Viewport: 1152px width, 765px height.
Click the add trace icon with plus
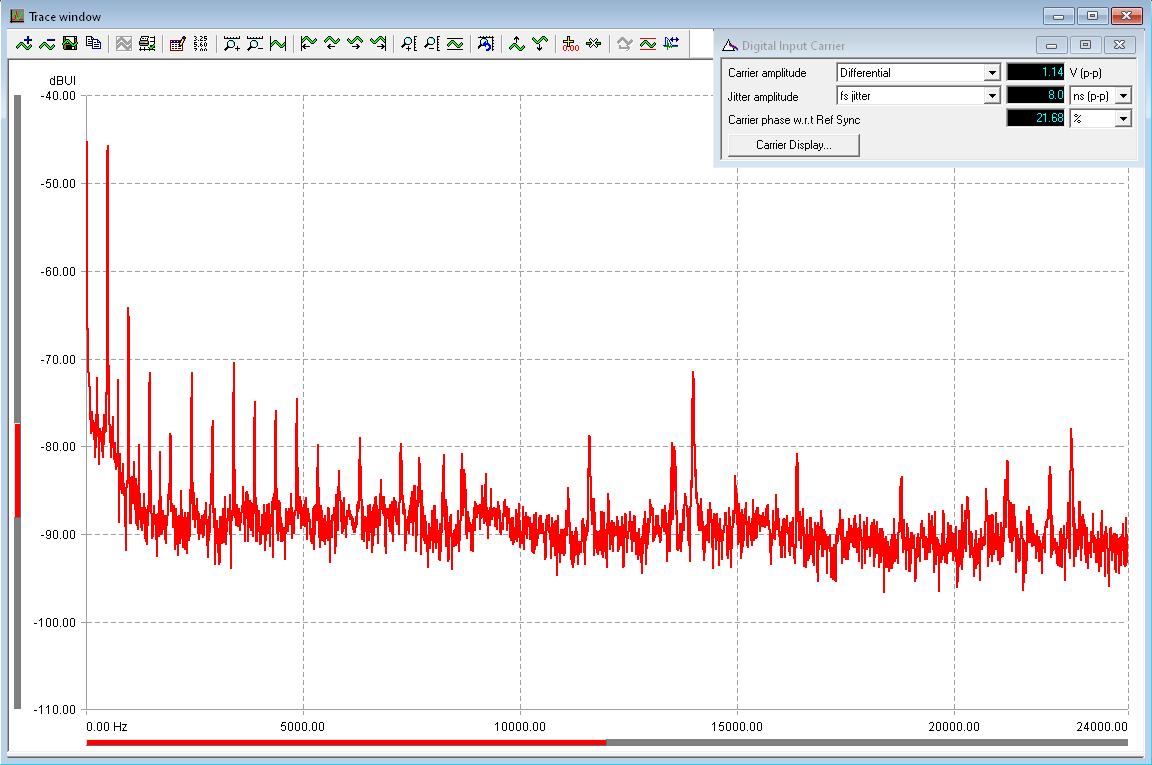coord(25,43)
